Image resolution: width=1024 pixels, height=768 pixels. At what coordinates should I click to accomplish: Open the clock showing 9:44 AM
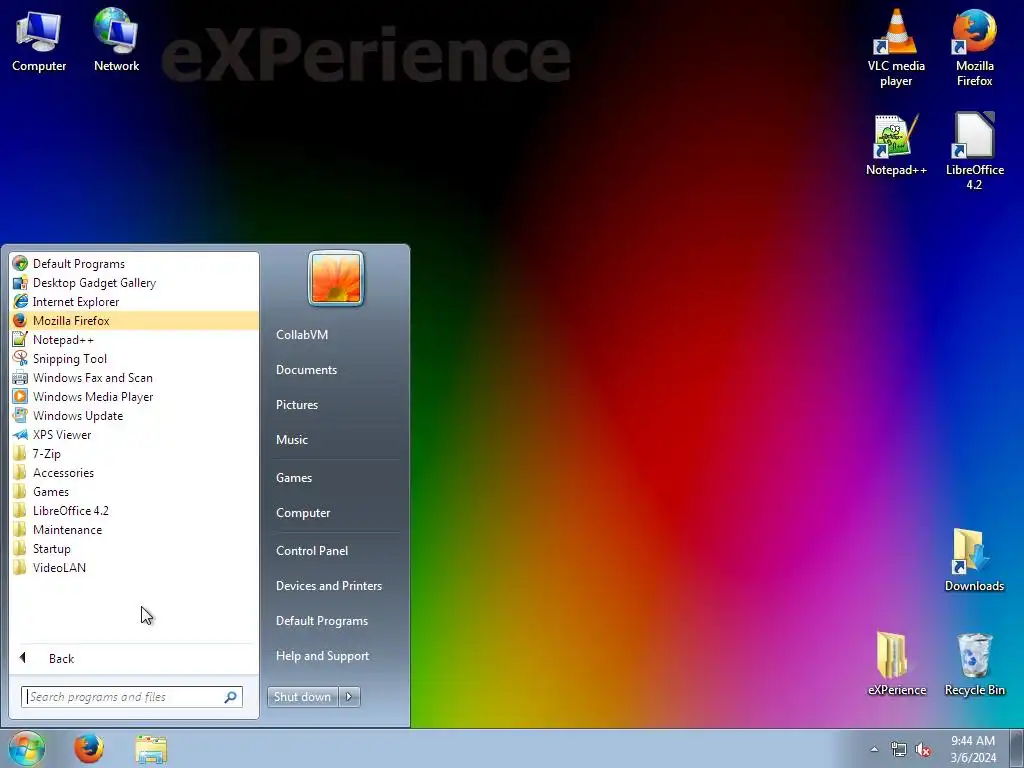(x=973, y=748)
